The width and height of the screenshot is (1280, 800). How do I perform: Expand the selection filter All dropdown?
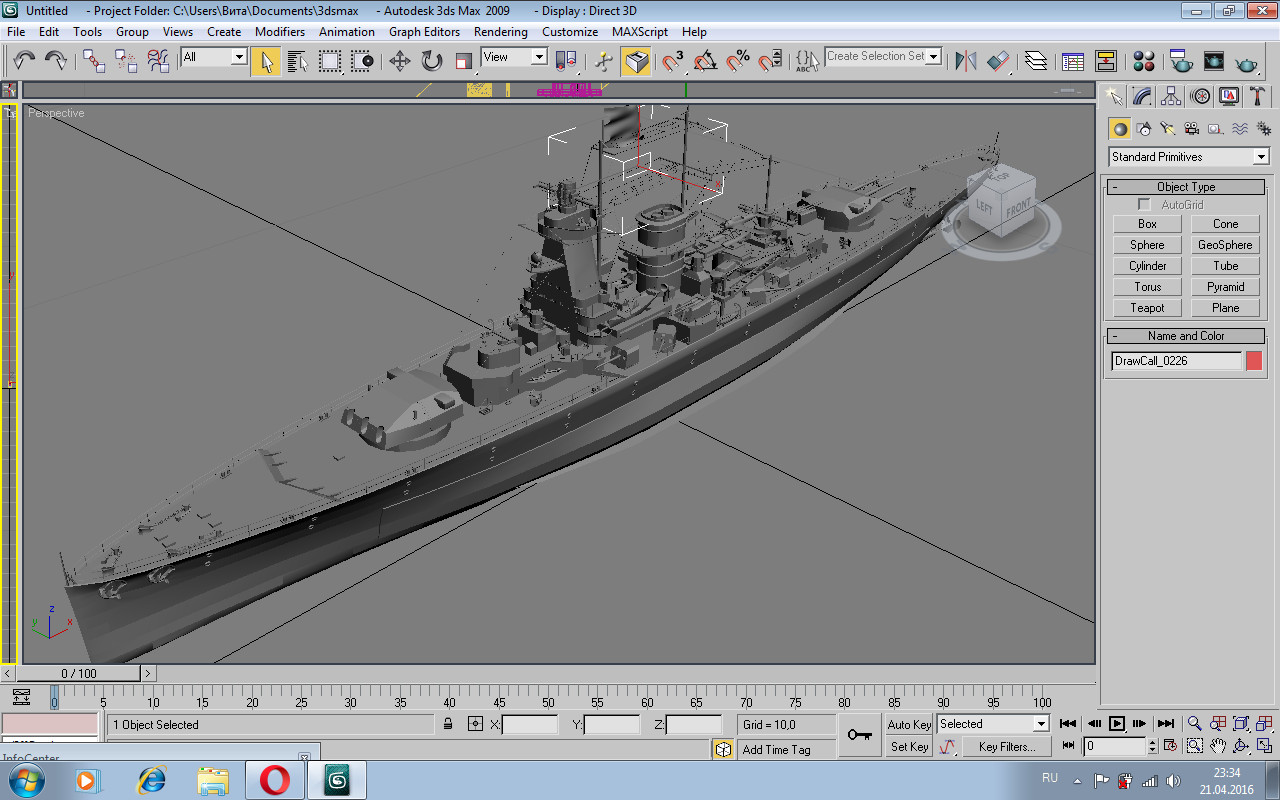coord(239,57)
